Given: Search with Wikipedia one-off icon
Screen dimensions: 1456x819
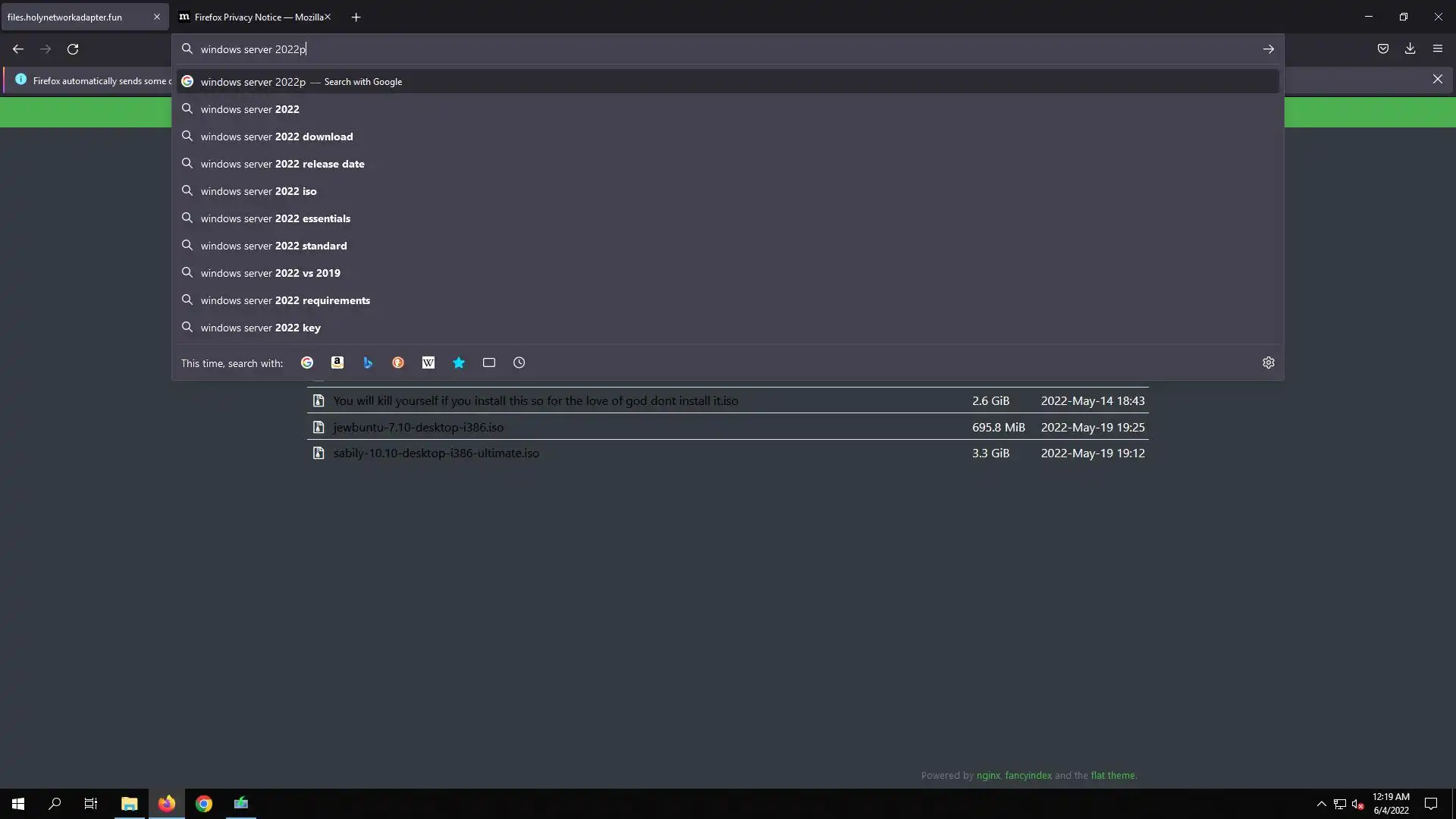Looking at the screenshot, I should 428,362.
